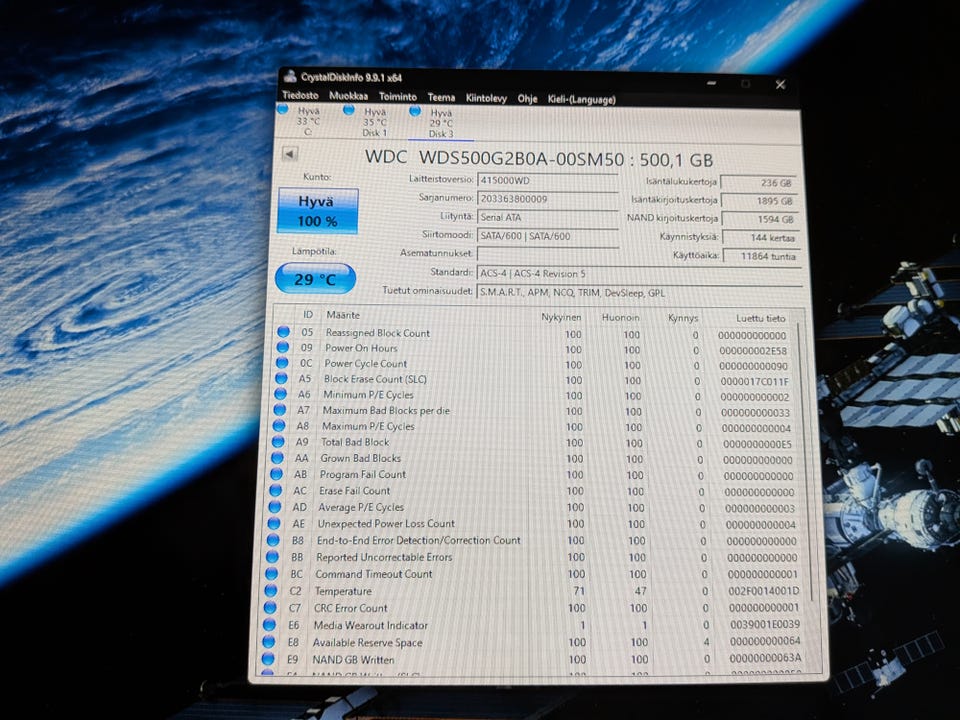Click status icon of Erase Fail Count

click(x=276, y=490)
